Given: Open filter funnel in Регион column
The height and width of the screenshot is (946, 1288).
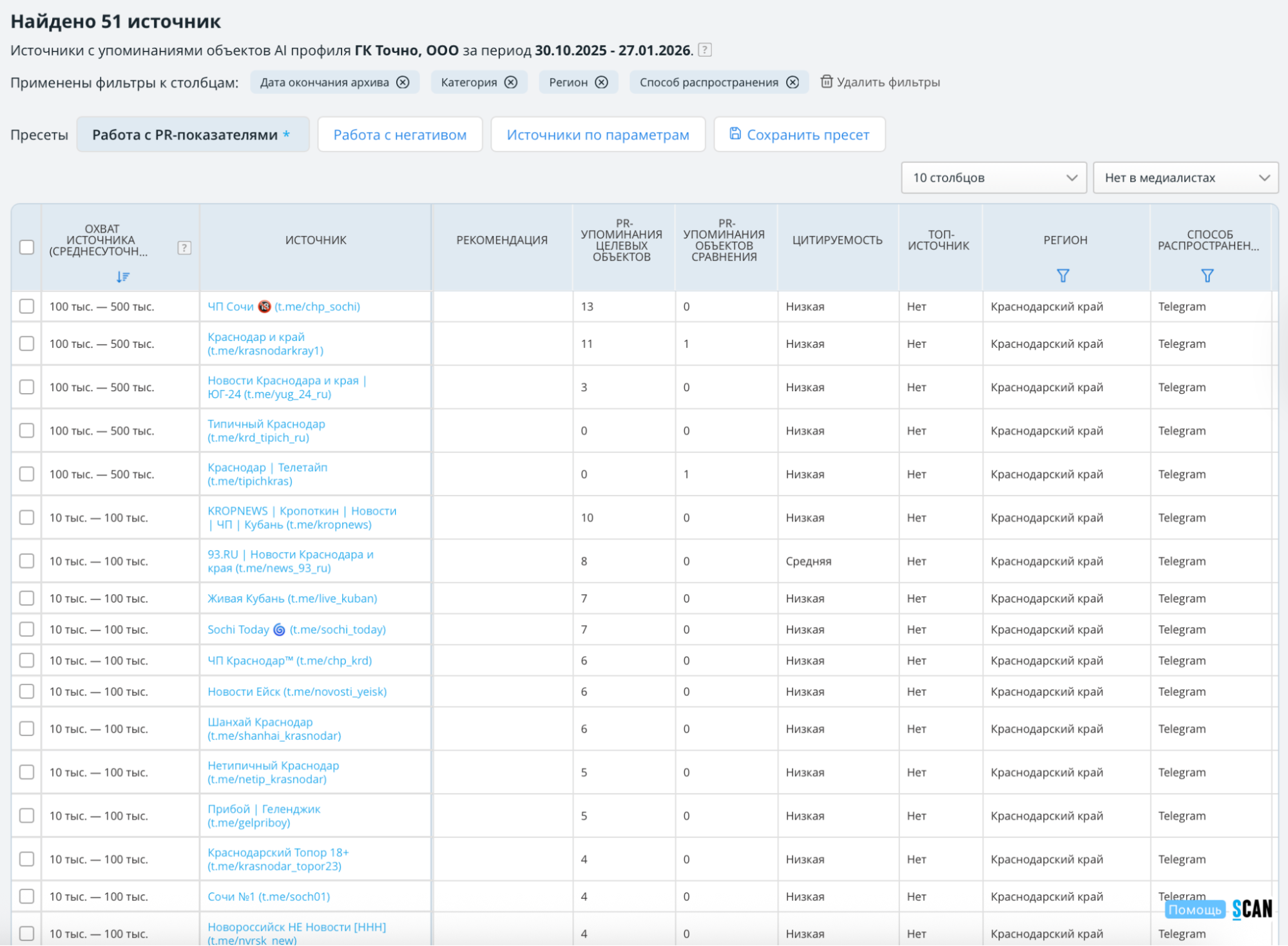Looking at the screenshot, I should tap(1063, 276).
